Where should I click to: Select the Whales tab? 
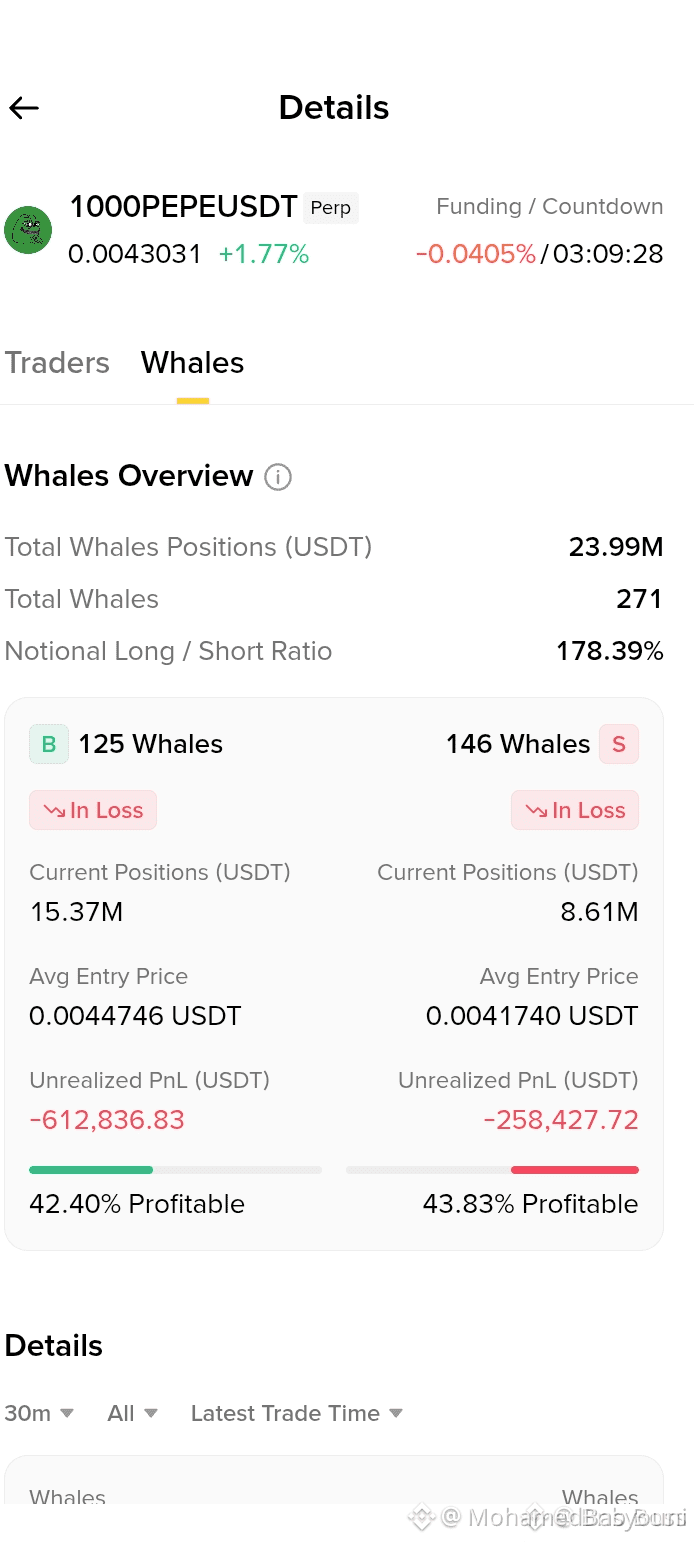[x=193, y=362]
